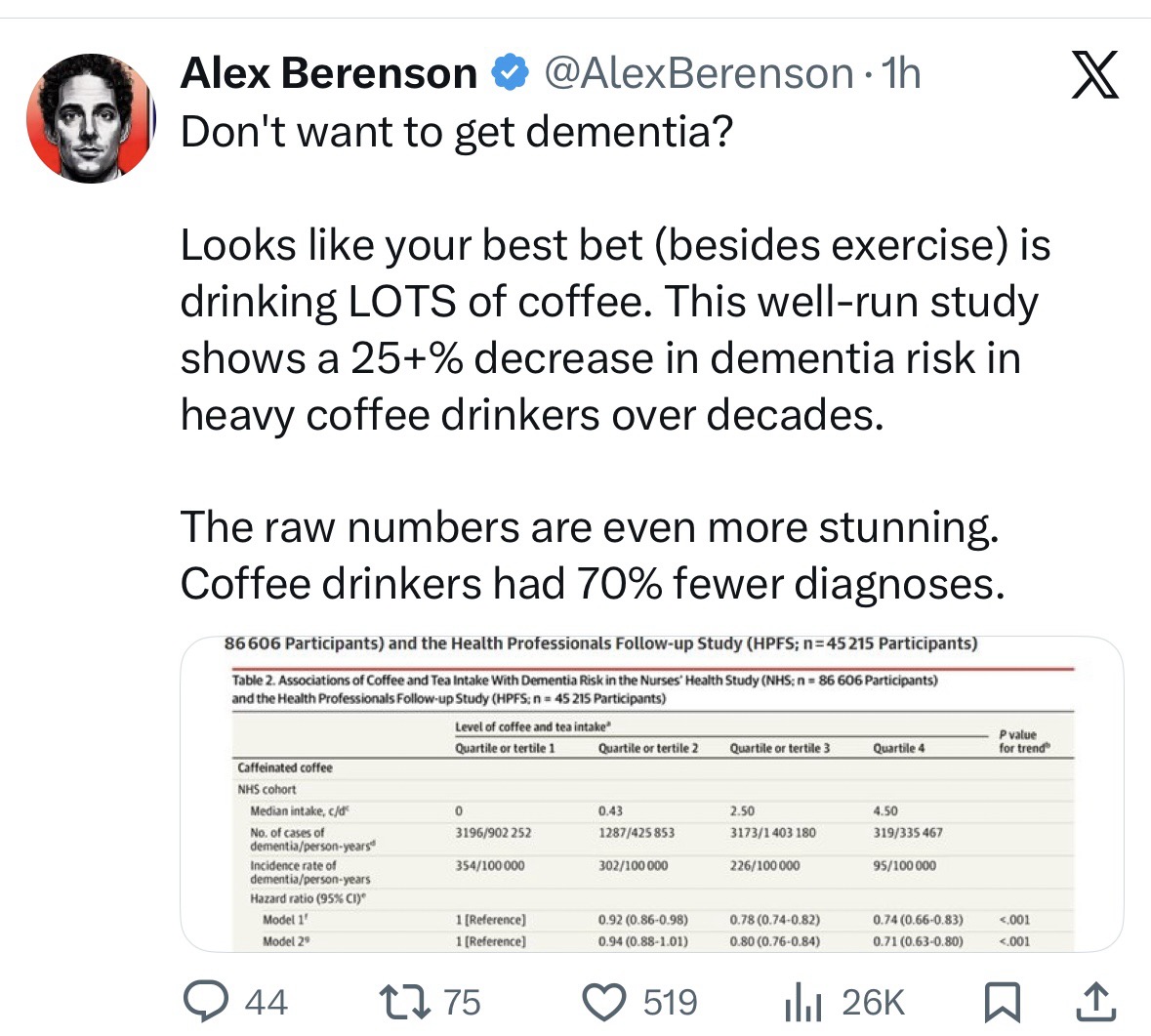Open the @AlexBerenson handle link
1151x1036 pixels.
coord(697,73)
